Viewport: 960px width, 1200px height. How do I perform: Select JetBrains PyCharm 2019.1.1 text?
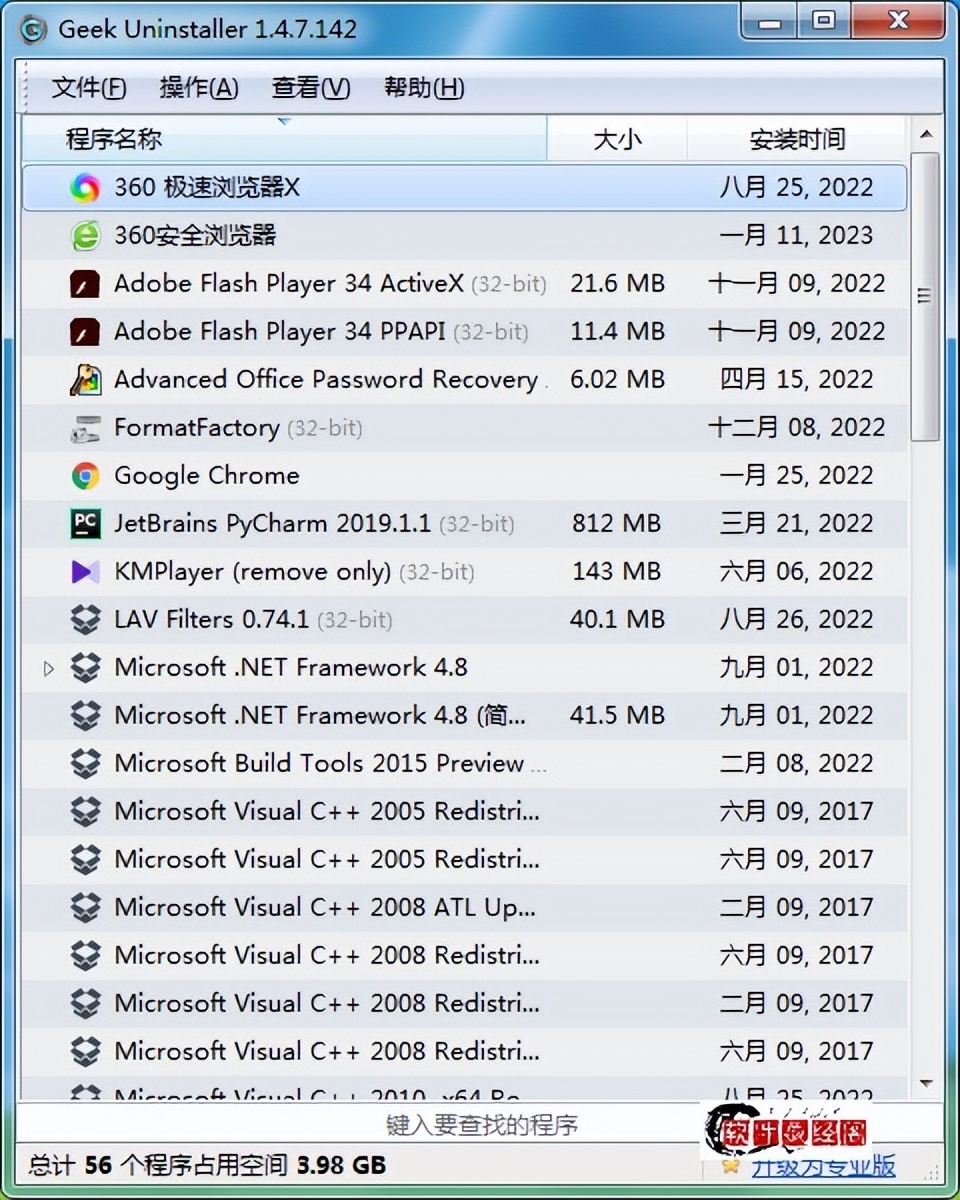(273, 524)
